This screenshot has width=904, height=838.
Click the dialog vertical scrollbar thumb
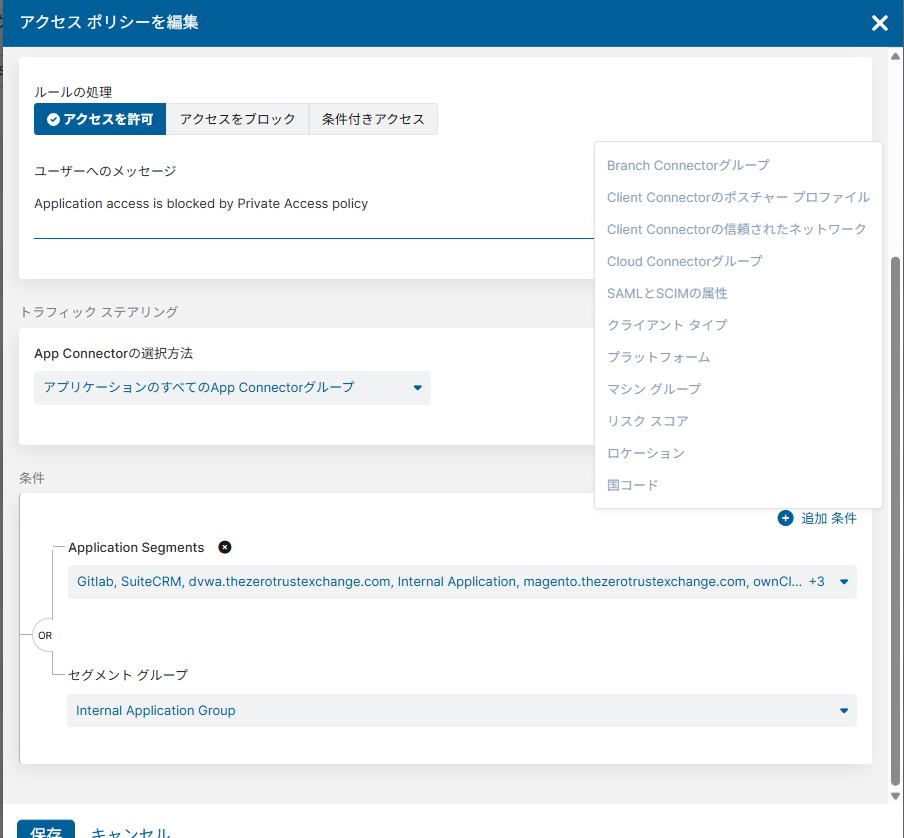tap(895, 522)
